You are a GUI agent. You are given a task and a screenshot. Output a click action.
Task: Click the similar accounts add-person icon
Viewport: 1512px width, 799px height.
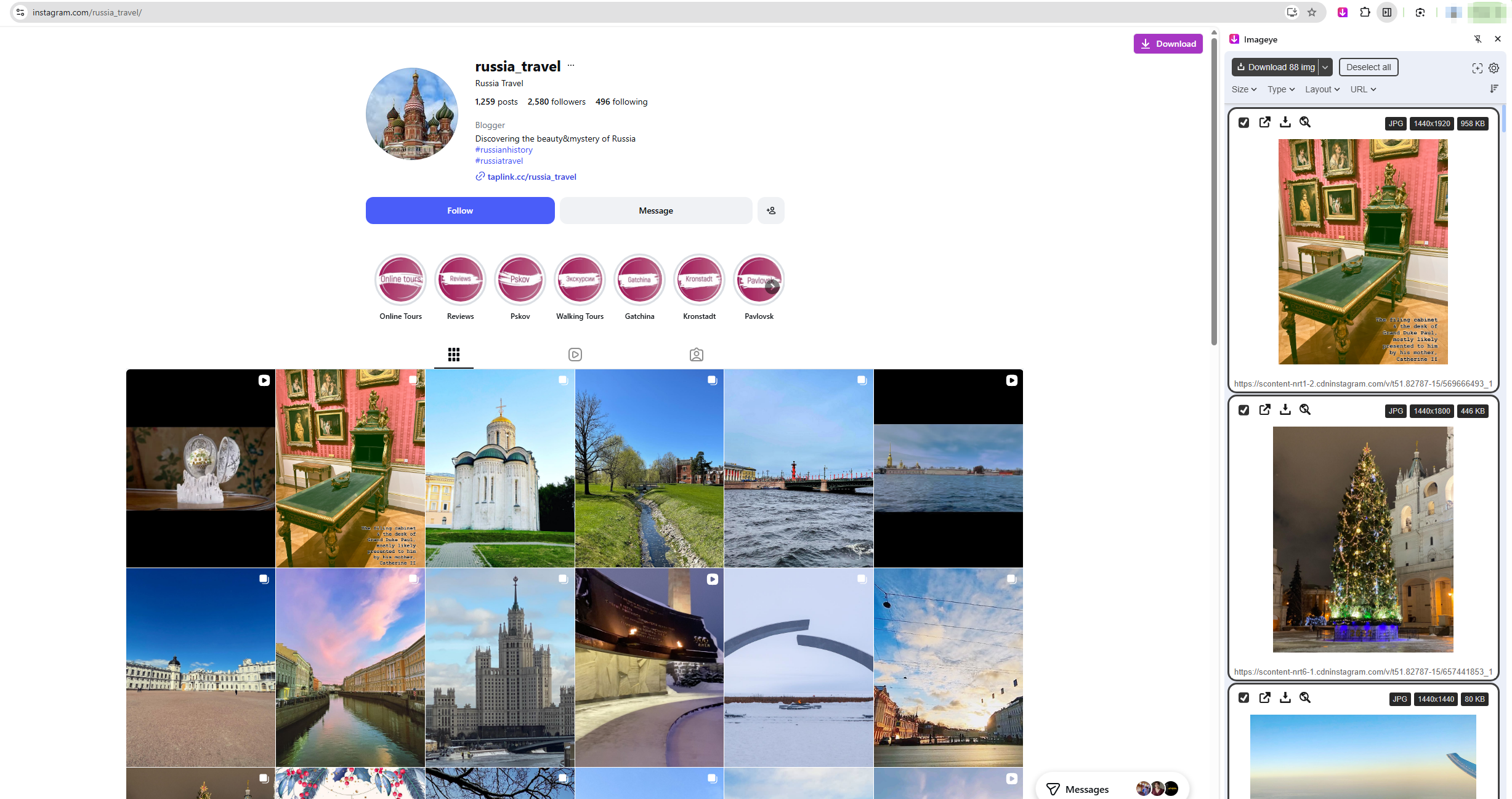771,211
